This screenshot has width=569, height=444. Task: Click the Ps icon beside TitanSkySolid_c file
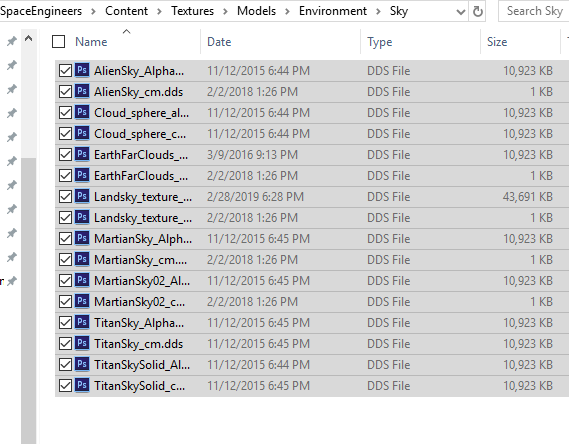82,385
